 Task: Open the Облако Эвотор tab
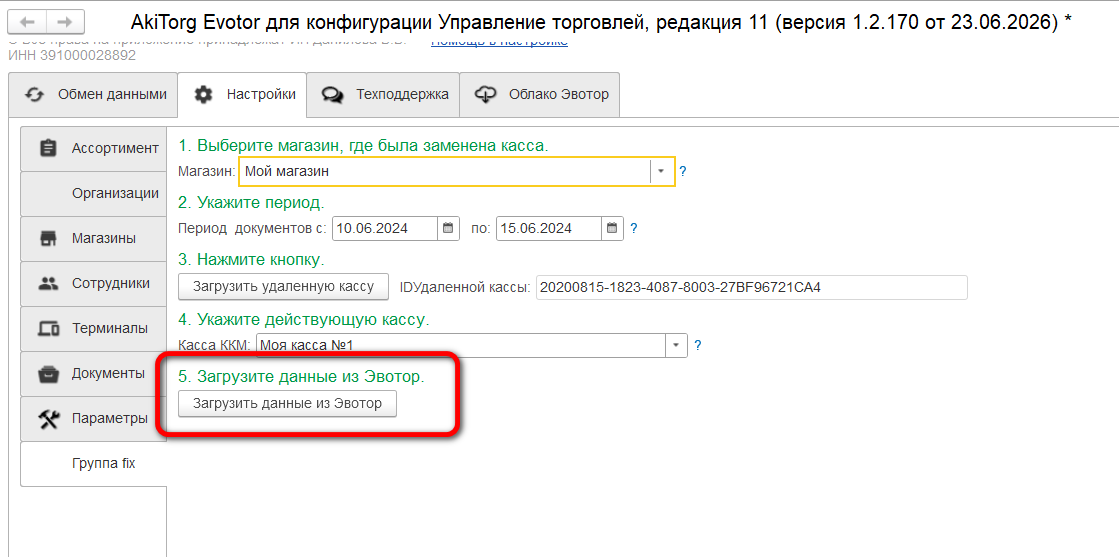540,94
